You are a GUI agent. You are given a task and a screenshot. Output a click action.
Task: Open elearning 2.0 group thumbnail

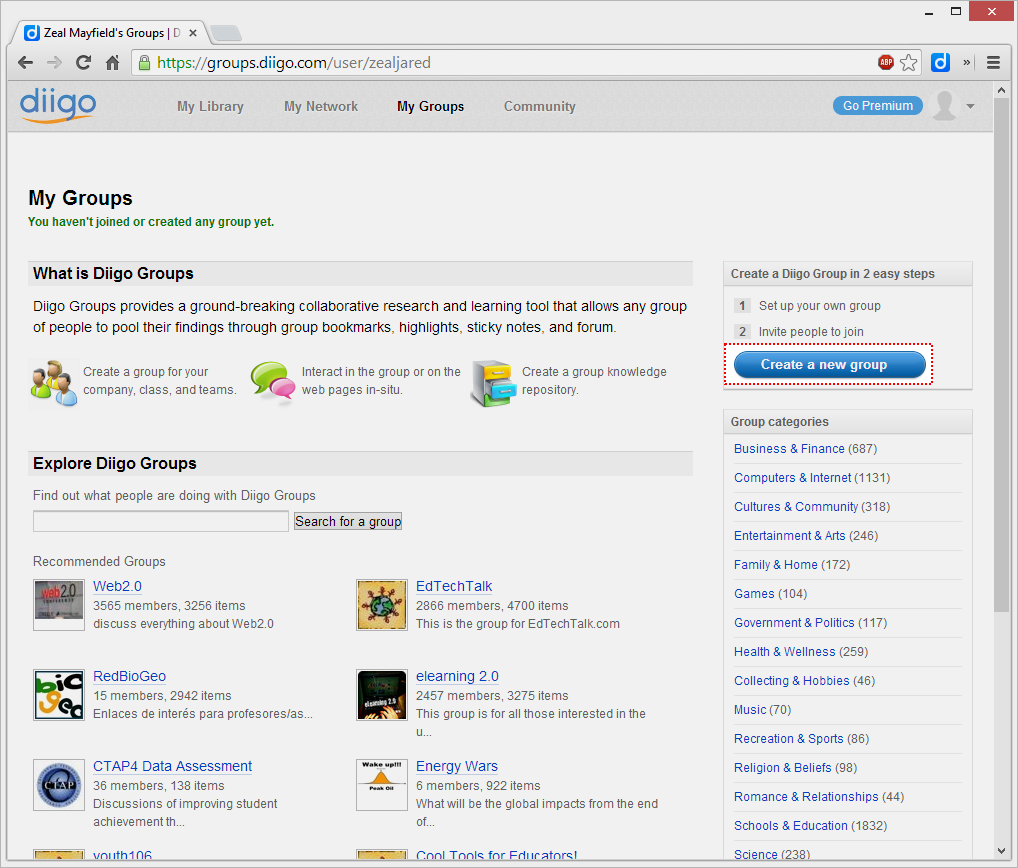382,695
